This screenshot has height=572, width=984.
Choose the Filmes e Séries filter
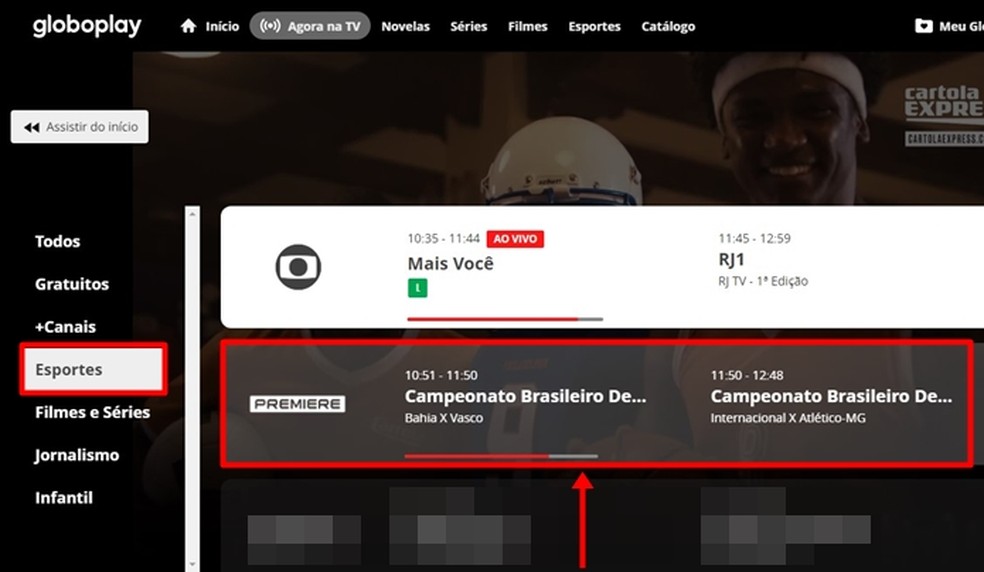pyautogui.click(x=92, y=412)
